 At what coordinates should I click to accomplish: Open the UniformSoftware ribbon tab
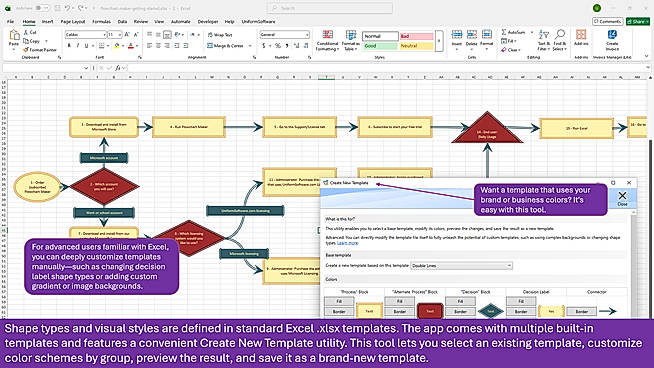258,21
